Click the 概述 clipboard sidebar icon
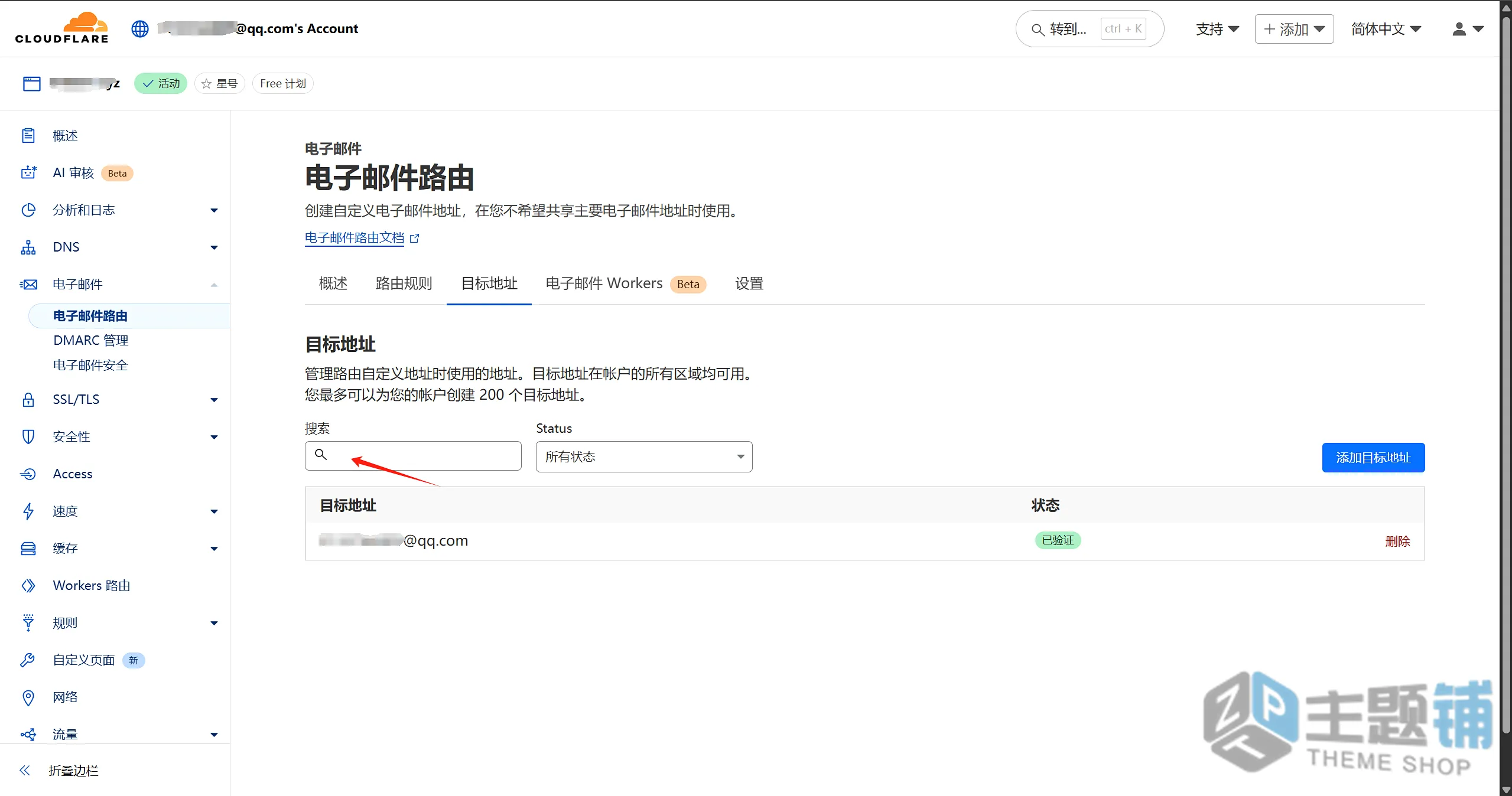 coord(28,136)
